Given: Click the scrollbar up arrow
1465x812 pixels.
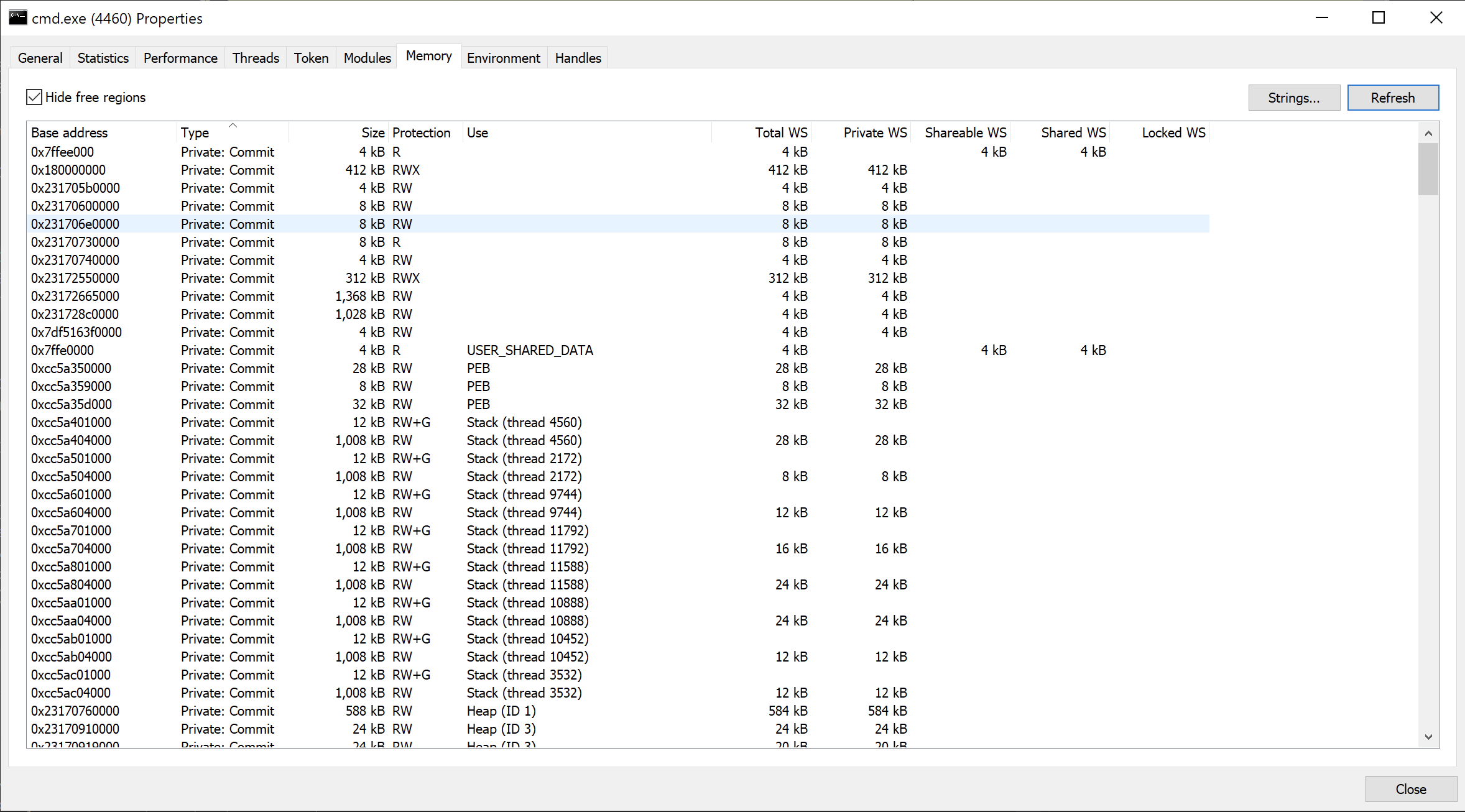Looking at the screenshot, I should pyautogui.click(x=1428, y=133).
